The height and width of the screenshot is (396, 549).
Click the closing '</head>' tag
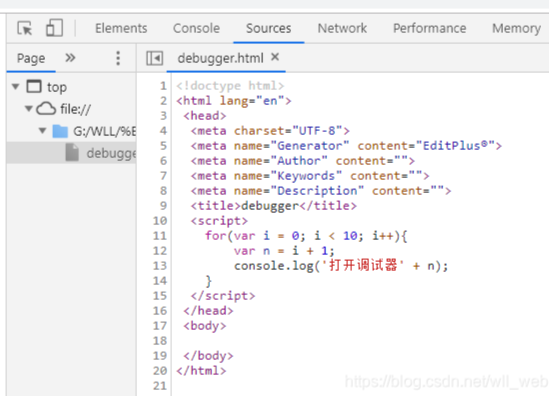[x=208, y=311]
